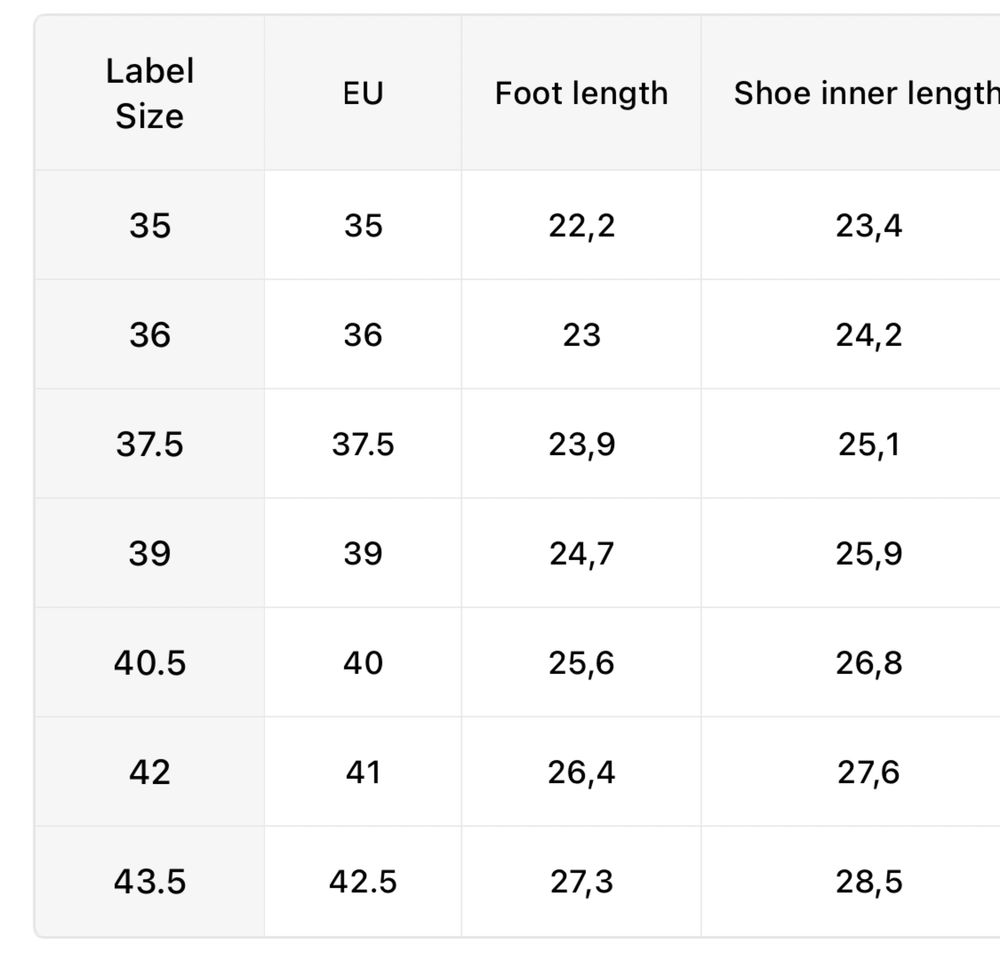Viewport: 1000px width, 953px height.
Task: Click foot length value 23
Action: tap(581, 334)
